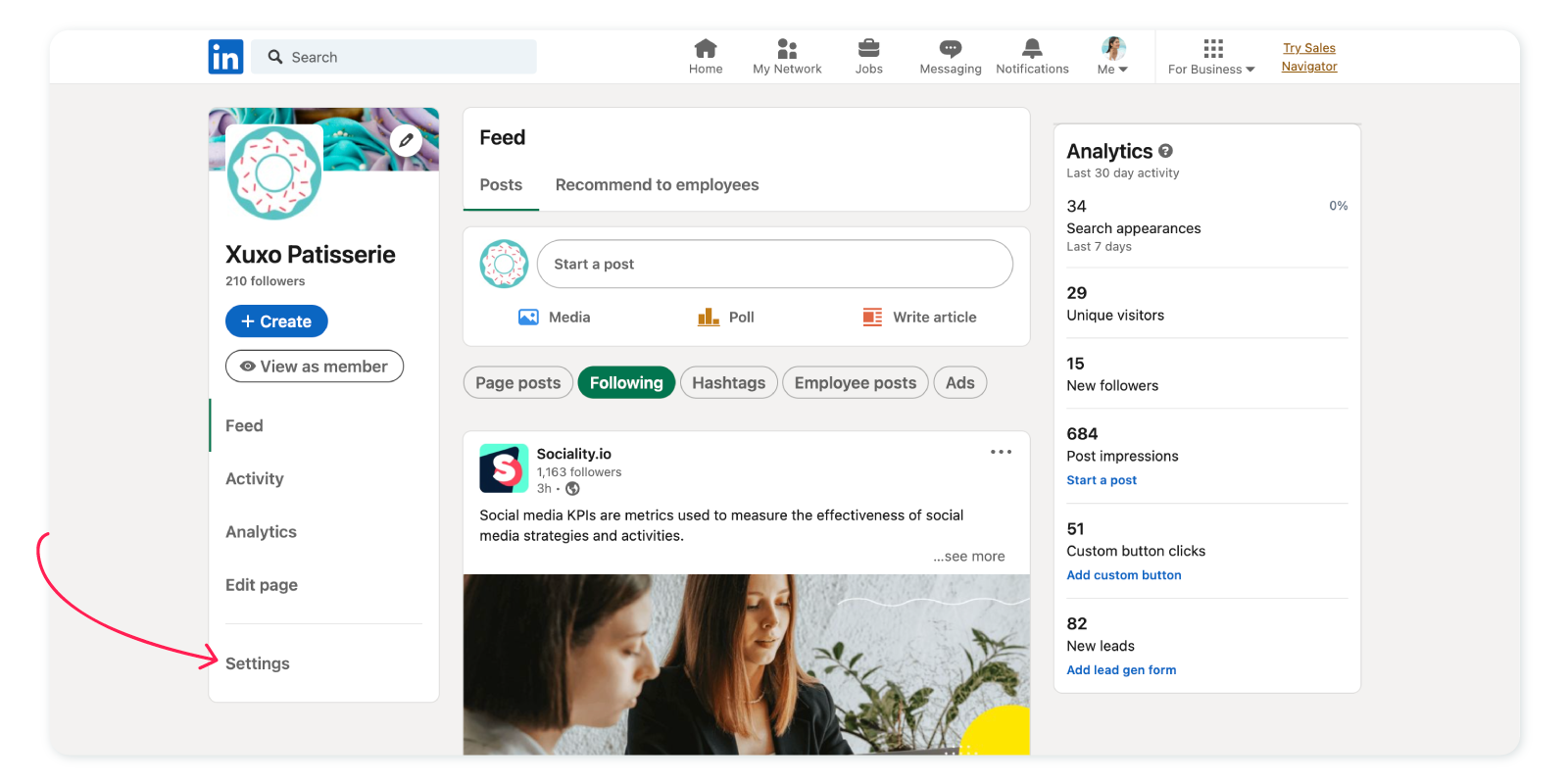Add Media to a post
Image resolution: width=1568 pixels, height=784 pixels.
555,318
